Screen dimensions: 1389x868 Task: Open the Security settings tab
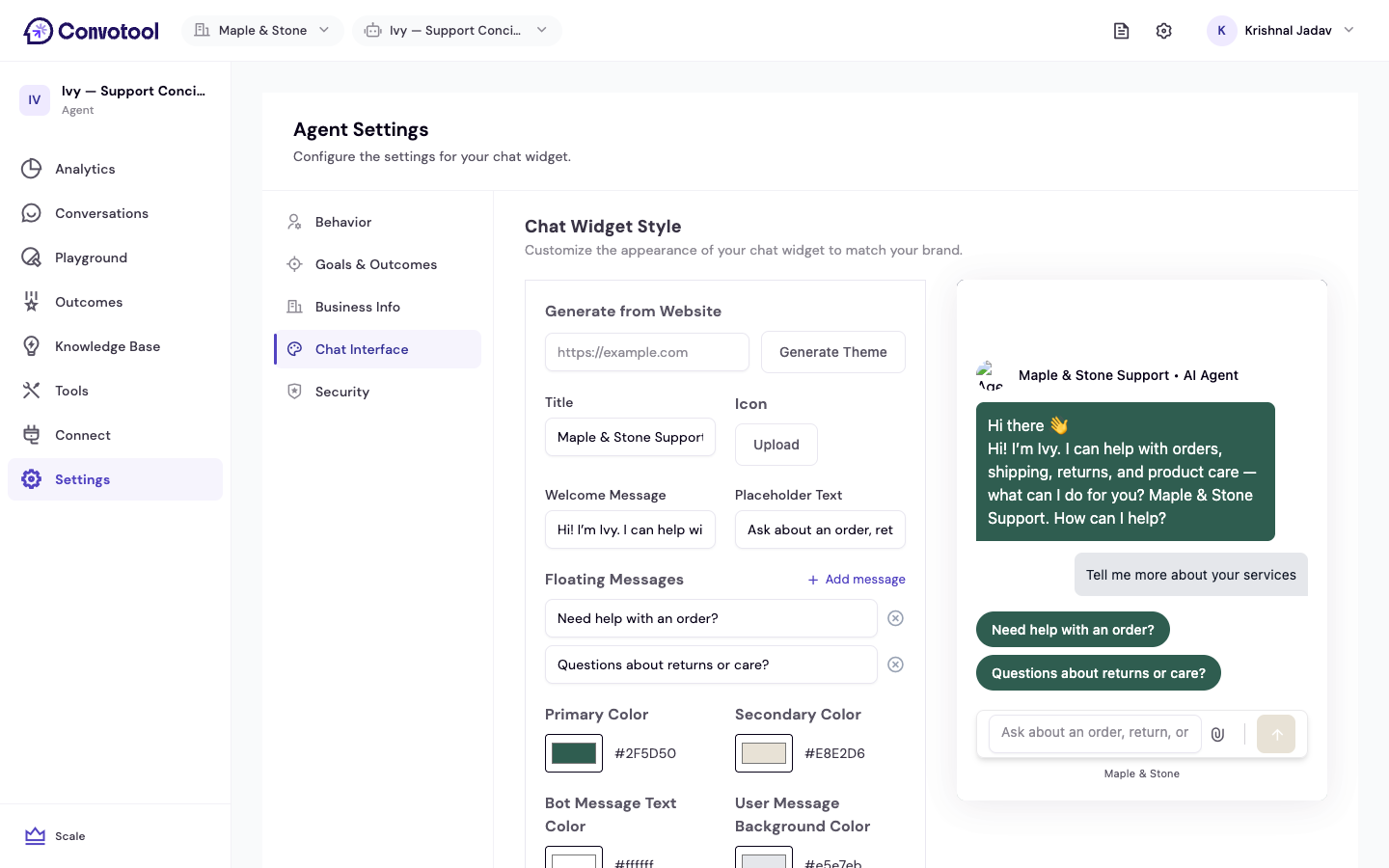click(377, 392)
